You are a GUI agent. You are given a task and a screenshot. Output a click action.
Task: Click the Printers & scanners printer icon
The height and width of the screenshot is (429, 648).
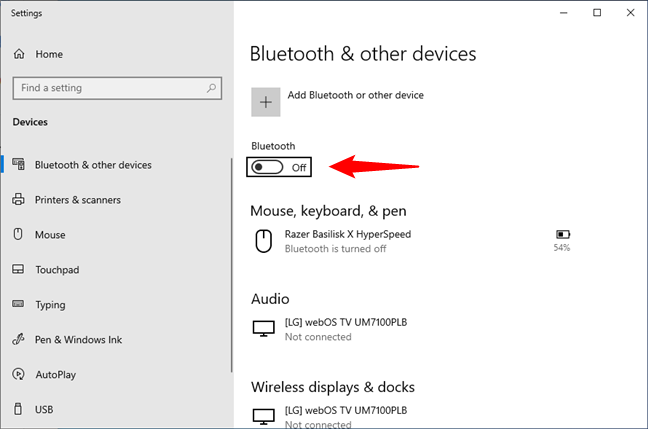pos(18,200)
